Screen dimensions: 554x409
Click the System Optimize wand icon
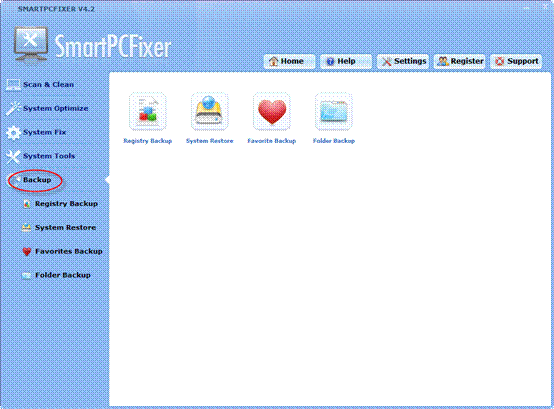coord(13,108)
